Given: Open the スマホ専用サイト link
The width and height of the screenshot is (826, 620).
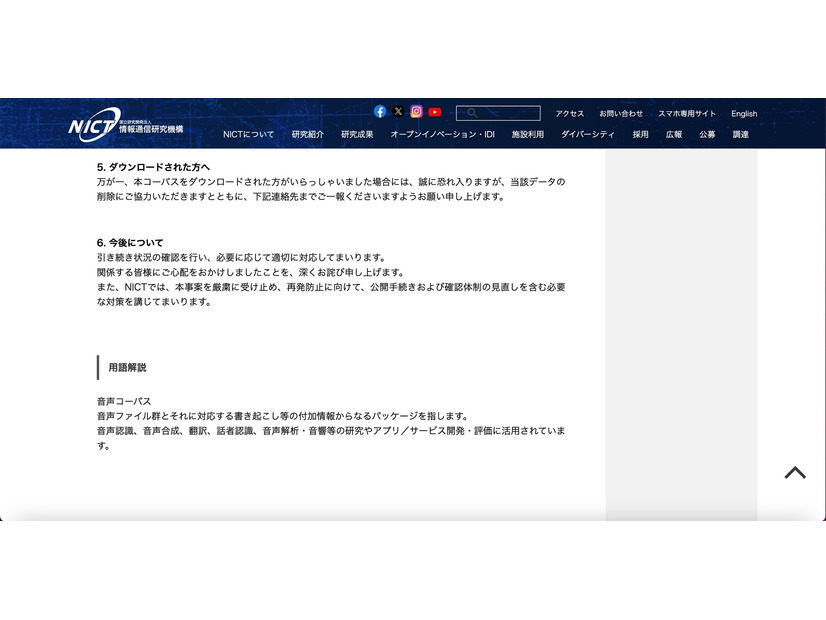Looking at the screenshot, I should pos(687,113).
